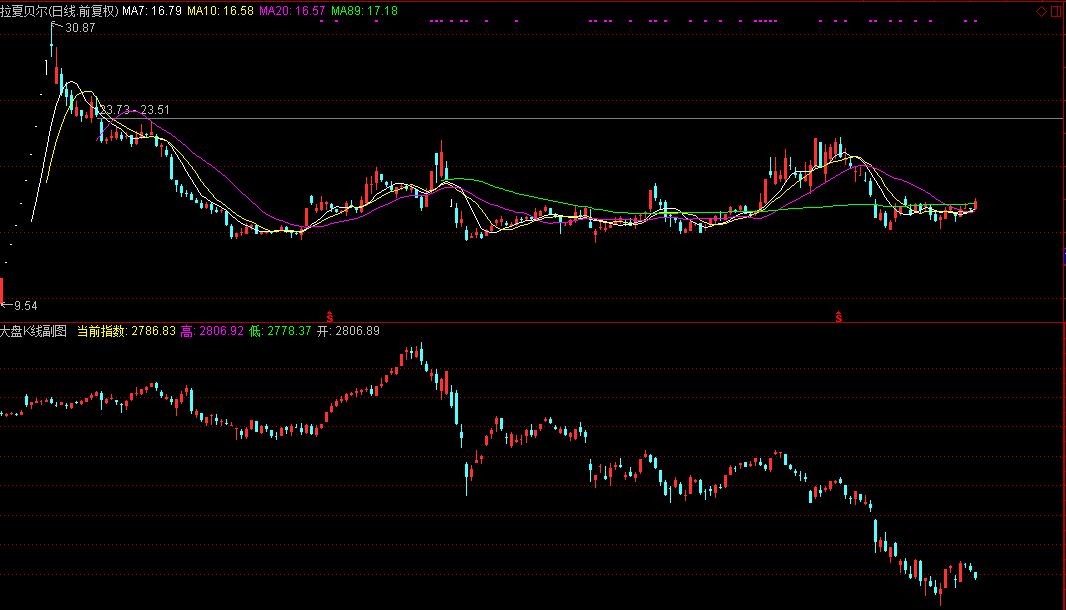Click the red bar at far-left bottom edge
Image resolution: width=1066 pixels, height=610 pixels.
pos(2,288)
